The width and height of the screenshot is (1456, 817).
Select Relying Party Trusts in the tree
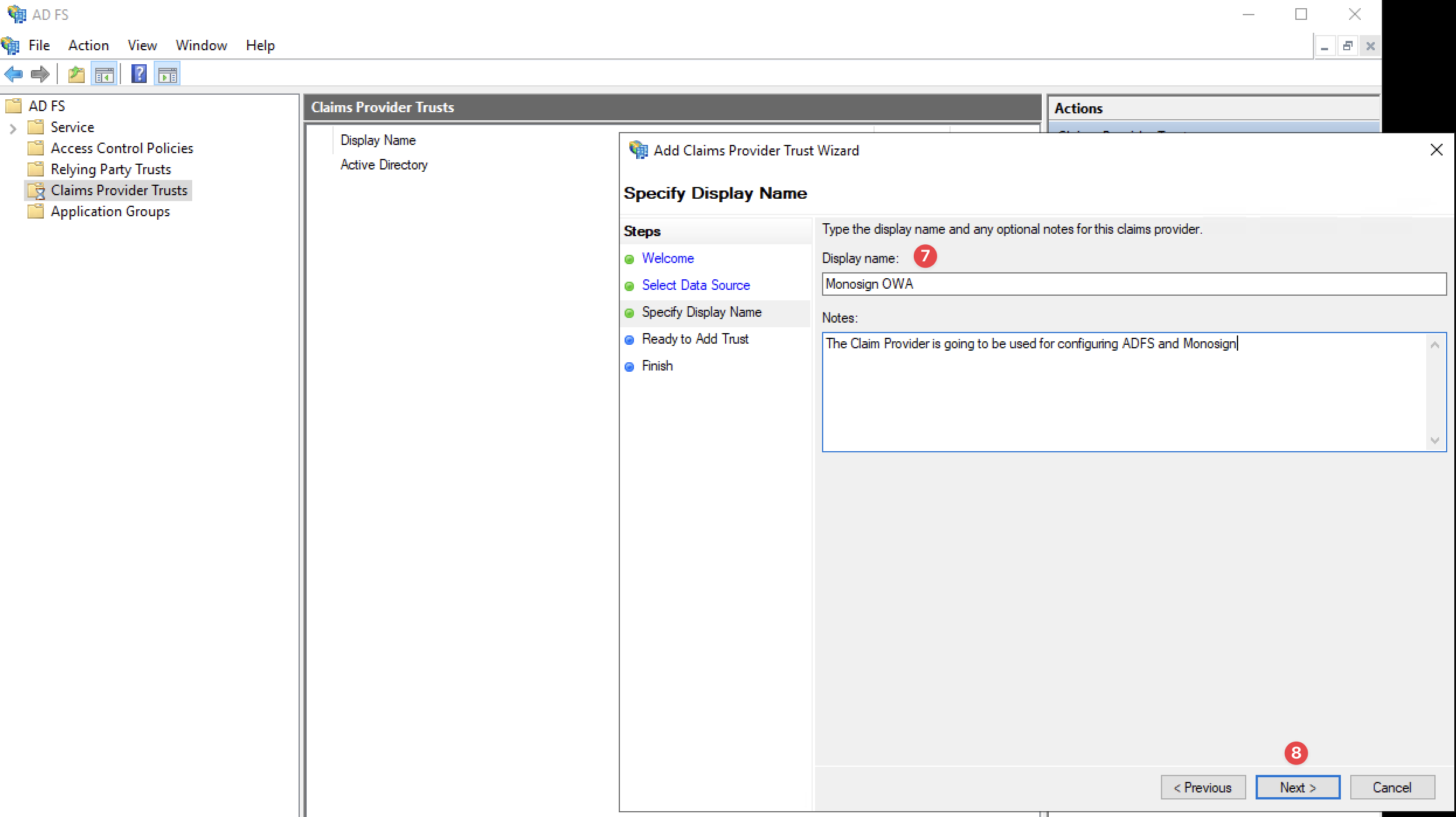[111, 169]
